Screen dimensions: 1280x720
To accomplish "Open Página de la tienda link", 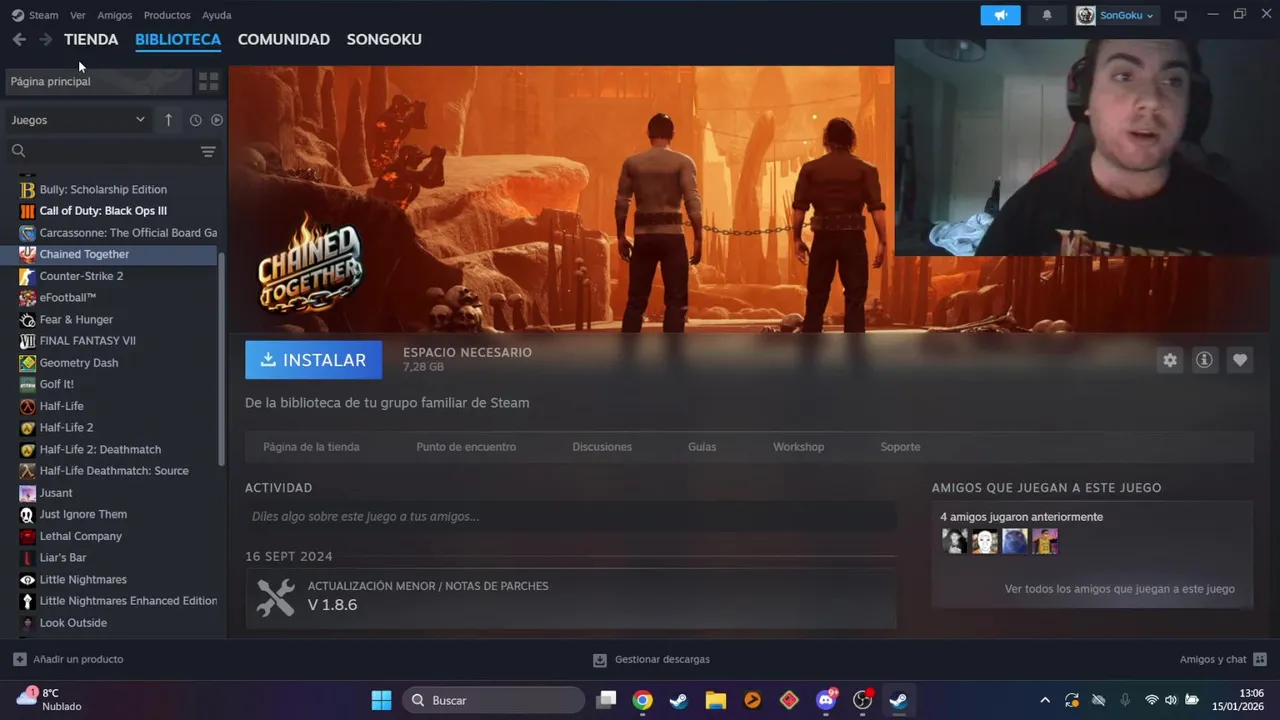I will click(x=311, y=447).
